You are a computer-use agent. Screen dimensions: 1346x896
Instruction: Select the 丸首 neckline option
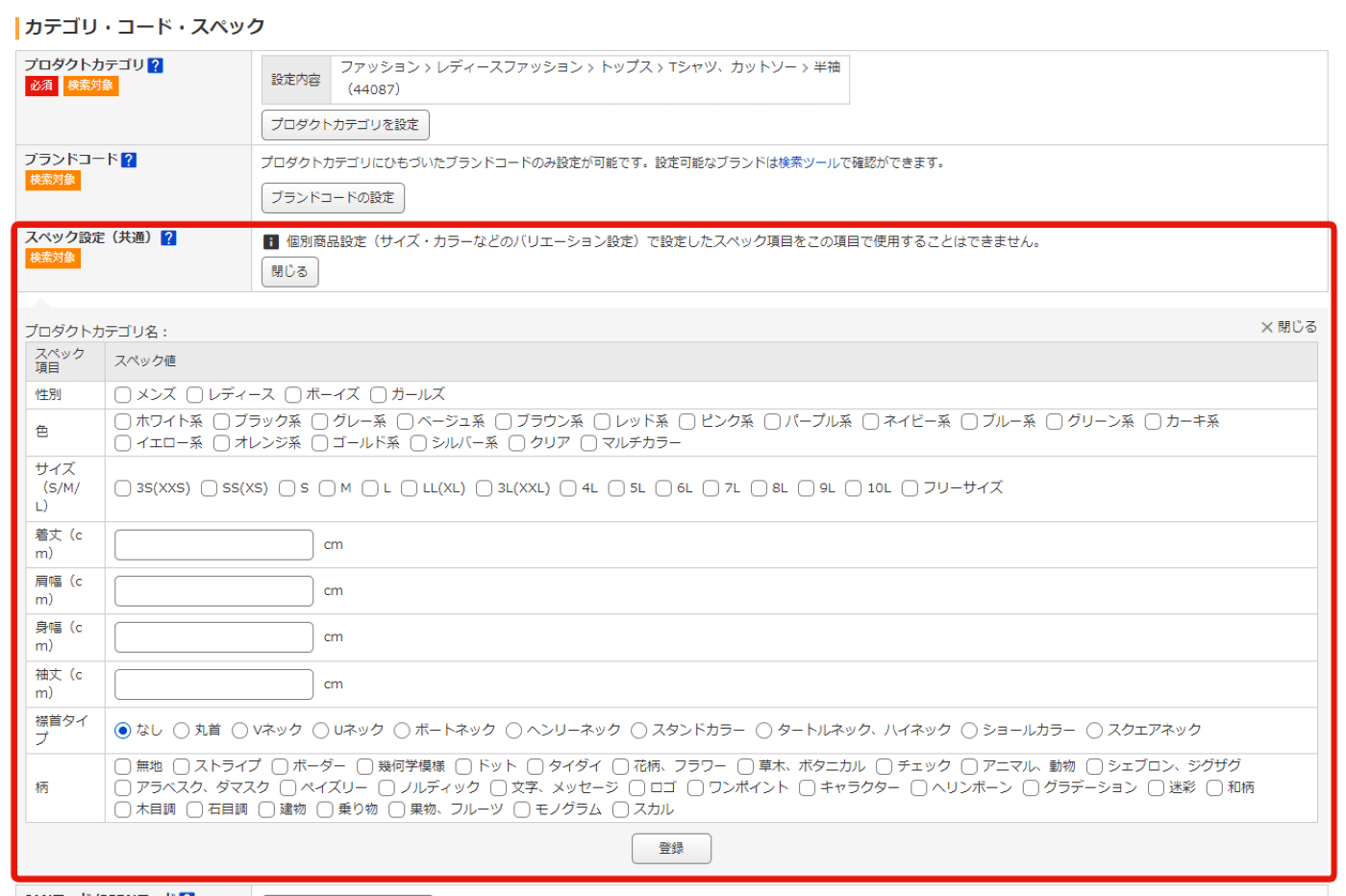tap(182, 731)
